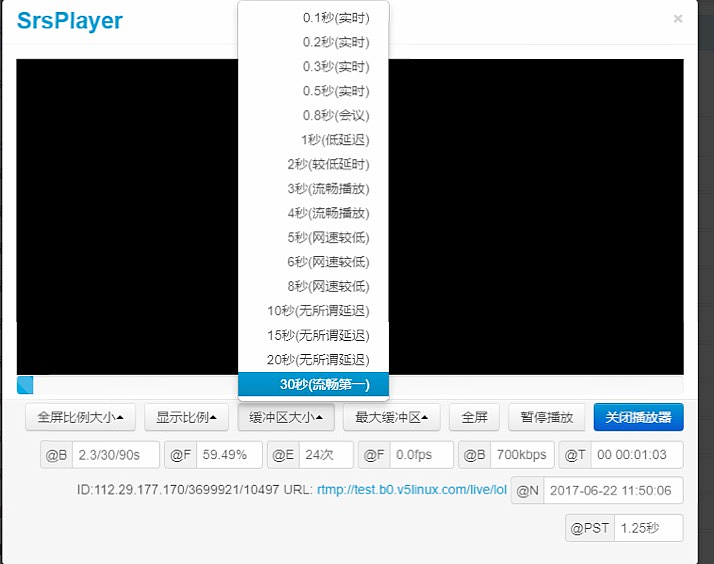Click the @PST 1.25秒 field
Screen dimensions: 714x564
click(x=647, y=528)
